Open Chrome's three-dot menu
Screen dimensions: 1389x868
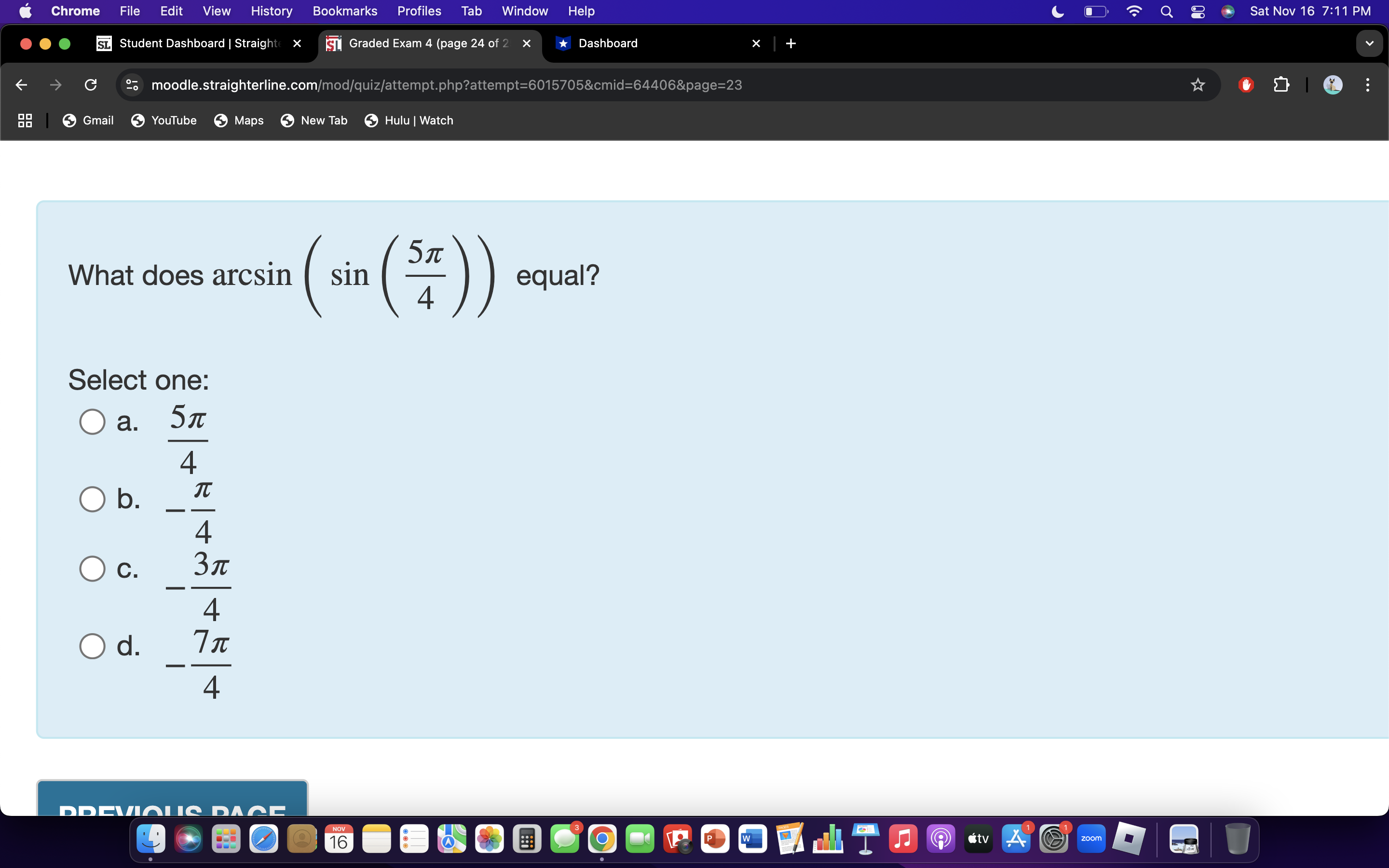tap(1368, 84)
